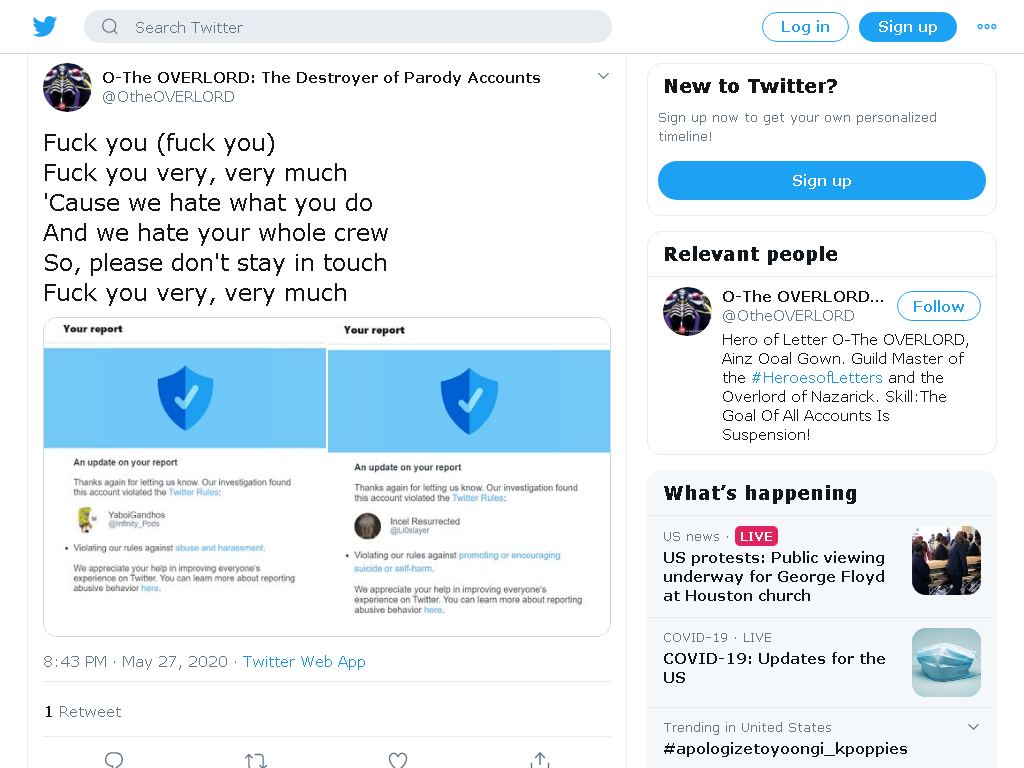Viewport: 1024px width, 768px height.
Task: Click Sign up in the New to Twitter panel
Action: tap(822, 180)
